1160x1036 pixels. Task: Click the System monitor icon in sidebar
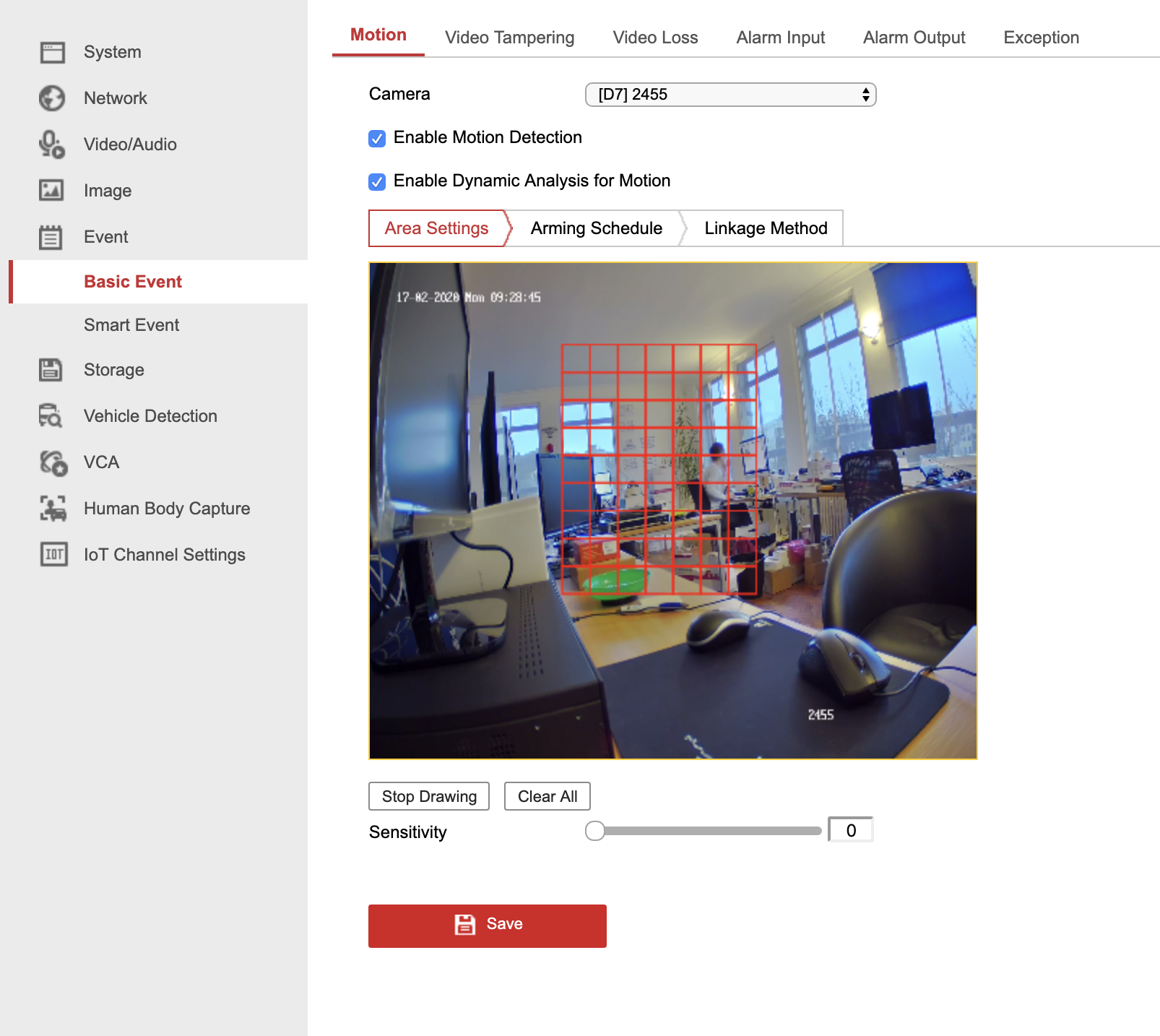click(x=52, y=52)
